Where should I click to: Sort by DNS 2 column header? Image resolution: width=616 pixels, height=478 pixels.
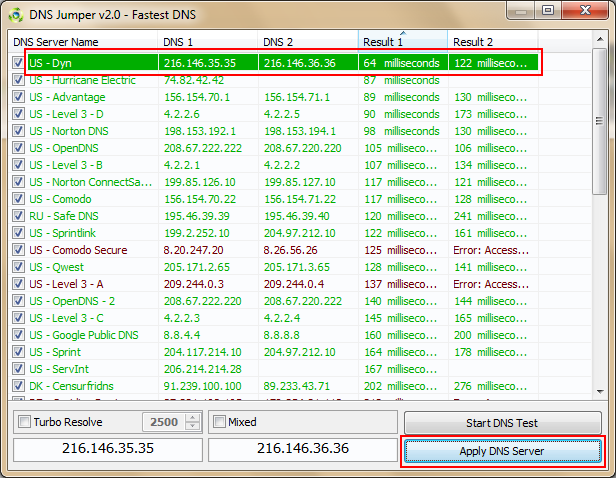coord(308,42)
